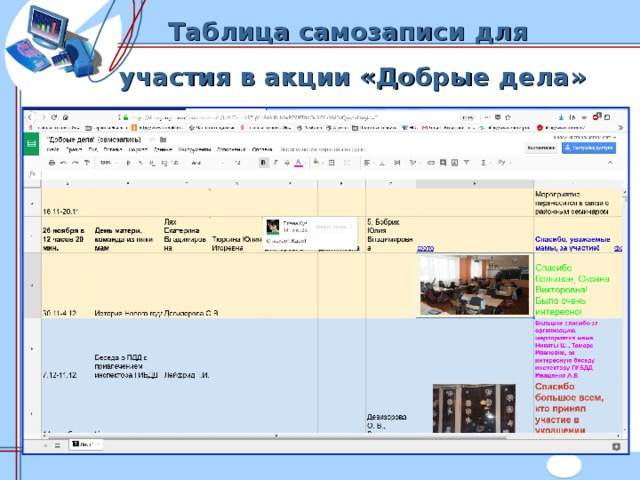The height and width of the screenshot is (480, 640).
Task: Open the account email dropdown
Action: (x=584, y=137)
